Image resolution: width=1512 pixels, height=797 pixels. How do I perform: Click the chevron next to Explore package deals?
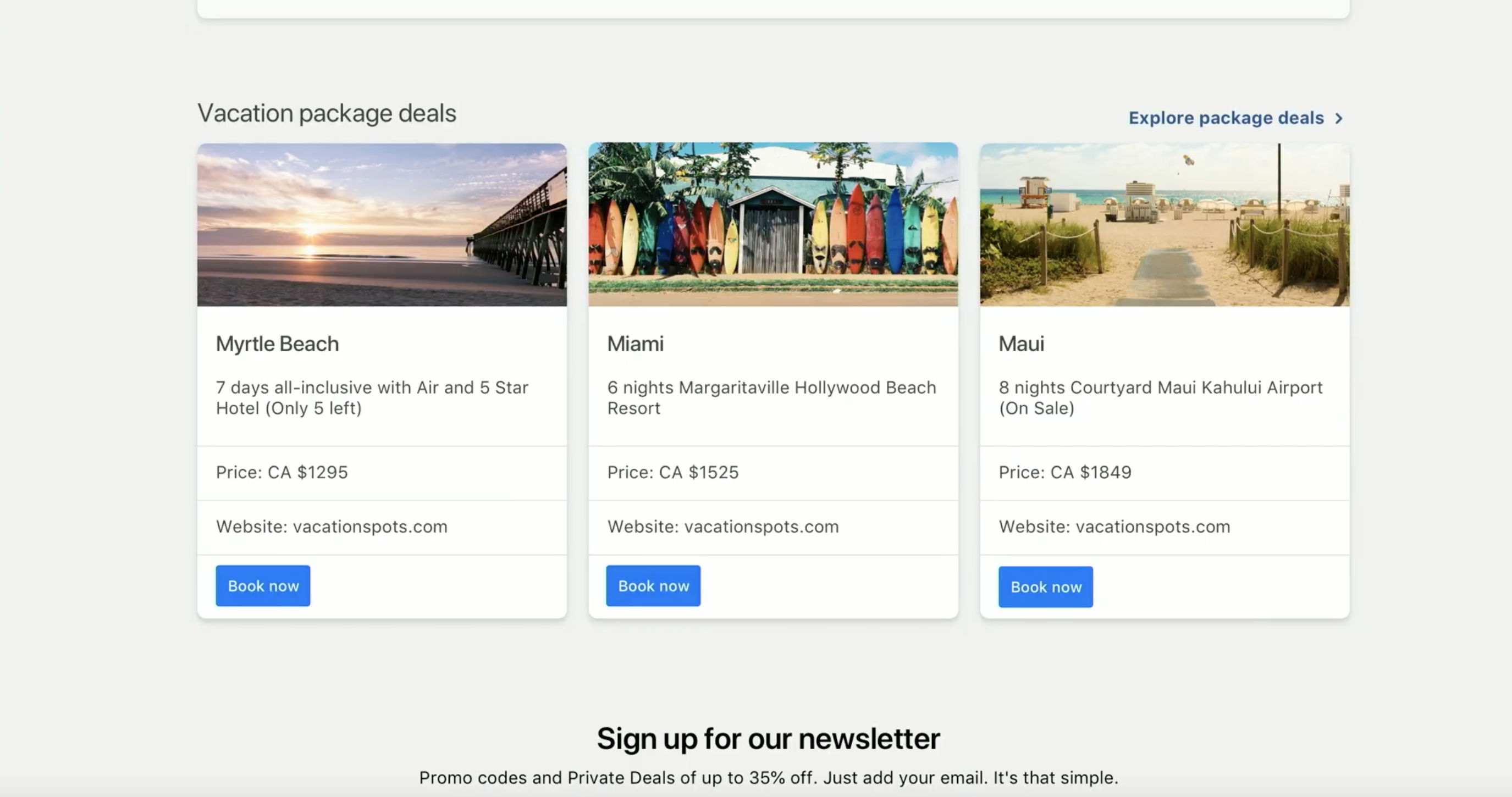(x=1339, y=119)
